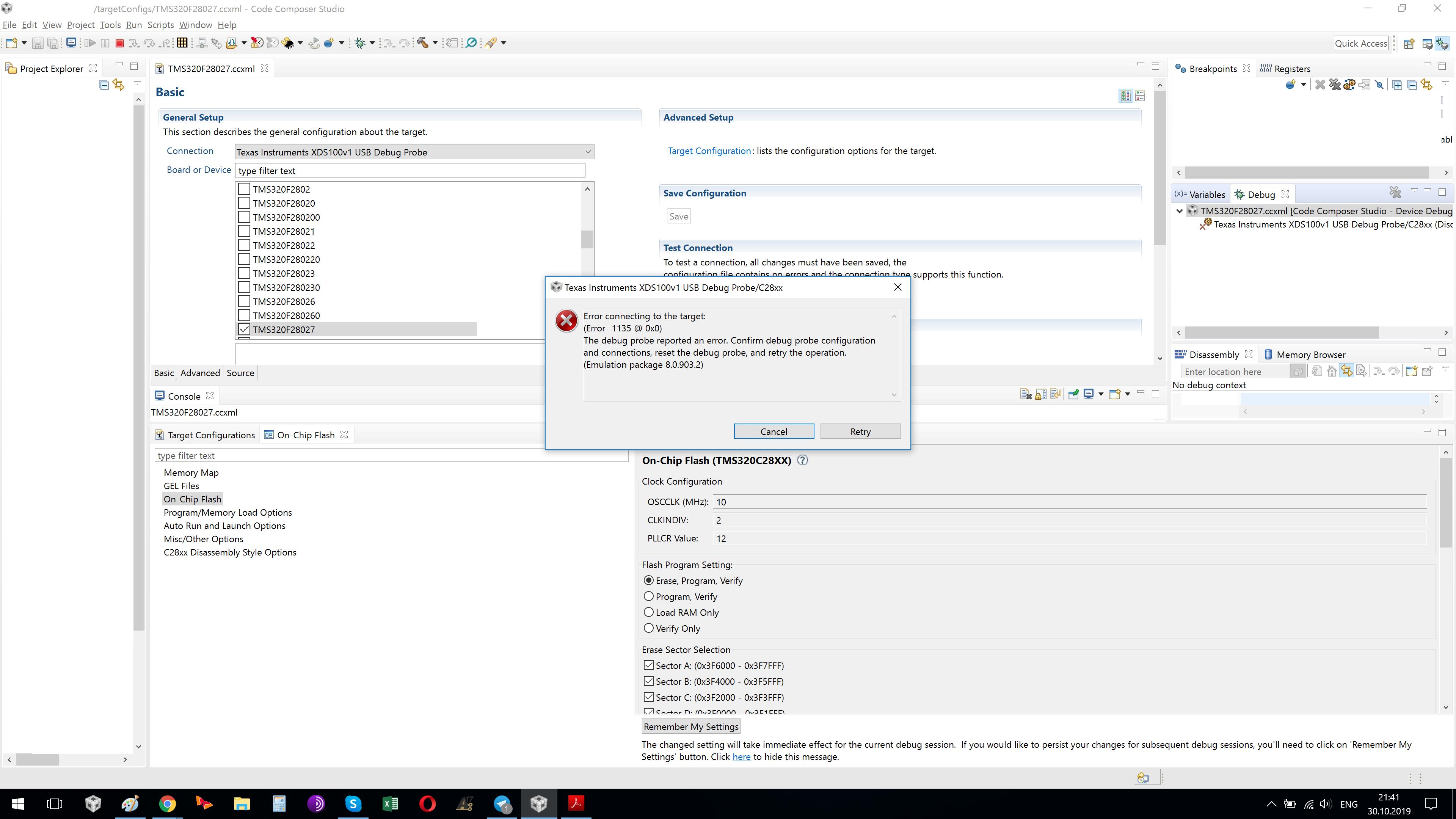Open the File menu
This screenshot has width=1456, height=819.
coord(9,25)
